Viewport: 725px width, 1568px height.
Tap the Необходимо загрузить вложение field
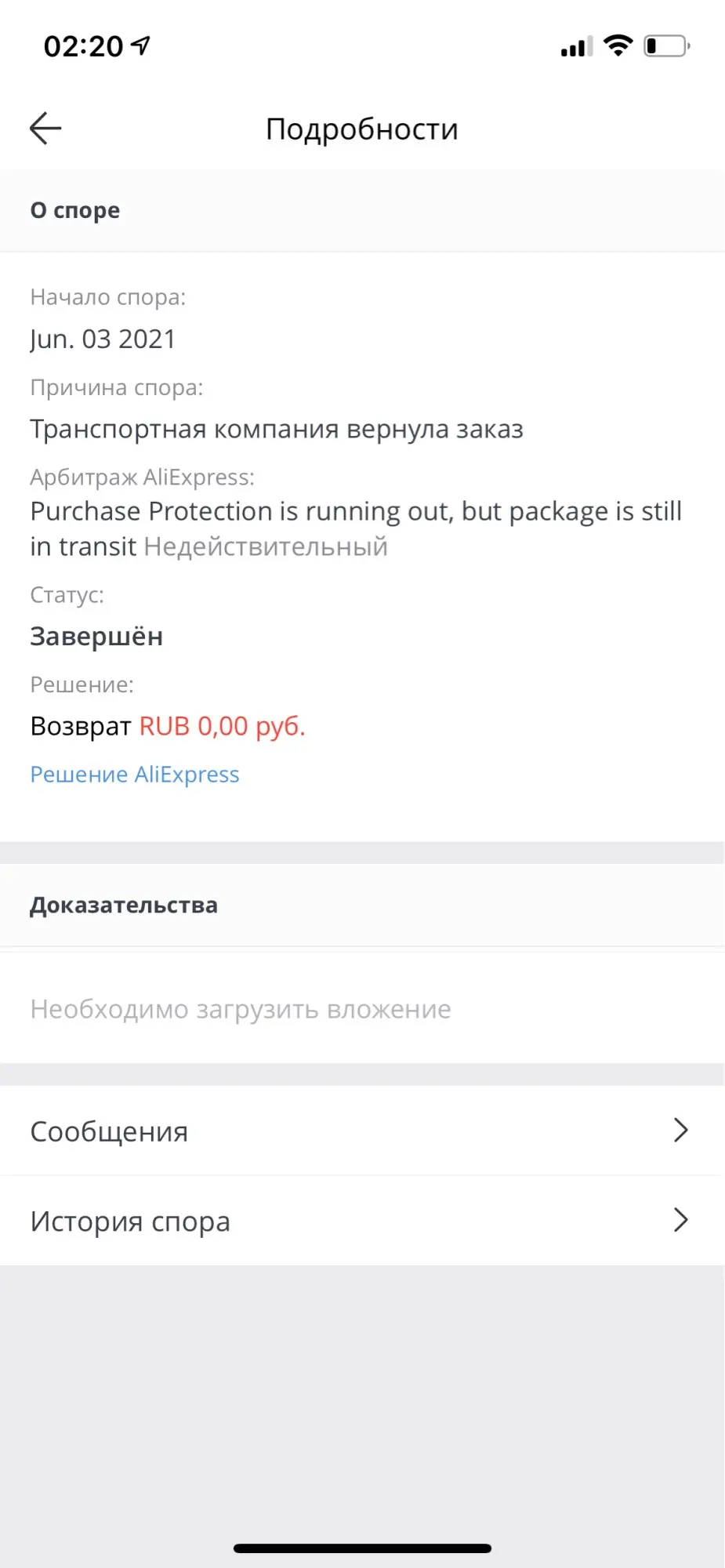coord(362,1009)
